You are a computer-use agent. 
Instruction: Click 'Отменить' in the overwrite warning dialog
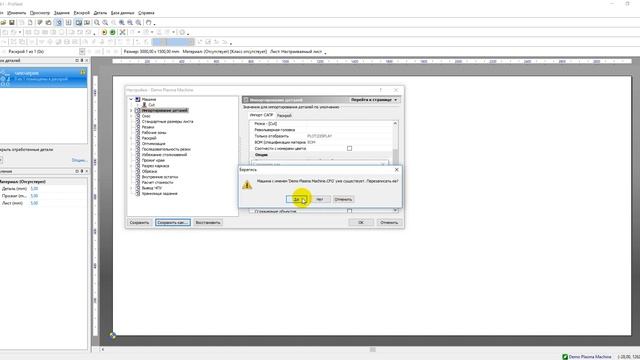(343, 200)
